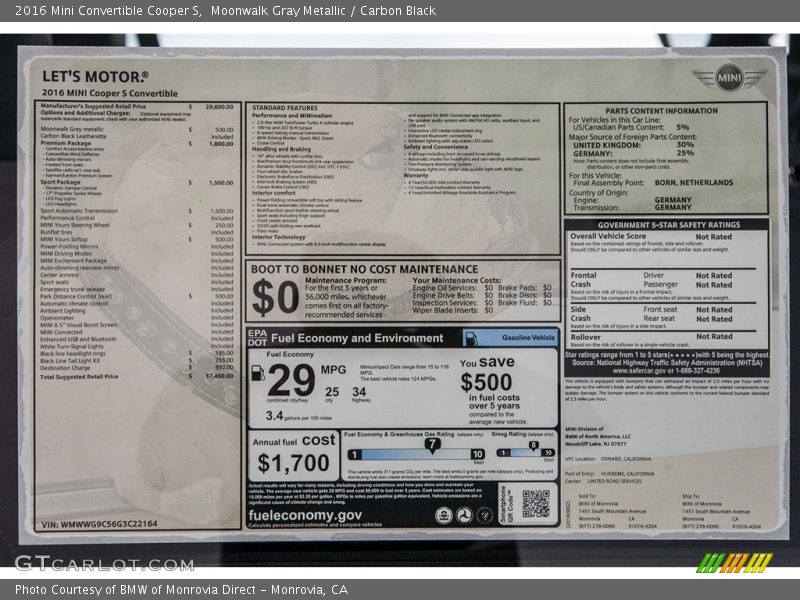Click the large 29 combined MPG figure
The height and width of the screenshot is (600, 800).
pos(291,381)
